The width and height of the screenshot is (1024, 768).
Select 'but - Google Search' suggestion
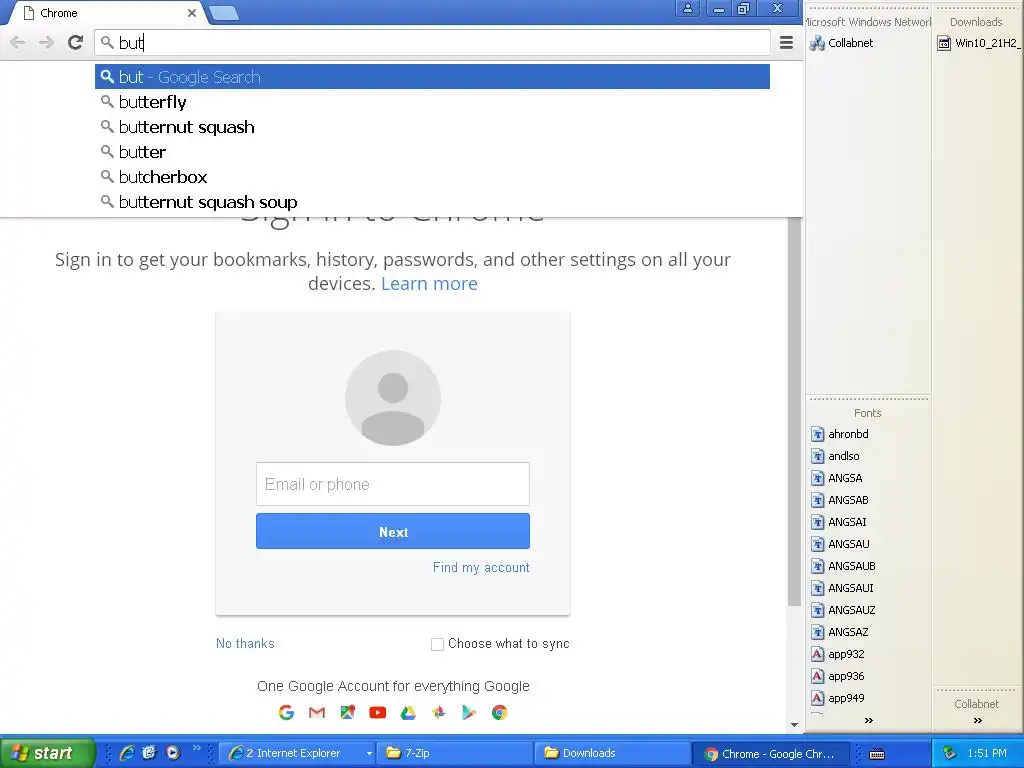point(432,77)
